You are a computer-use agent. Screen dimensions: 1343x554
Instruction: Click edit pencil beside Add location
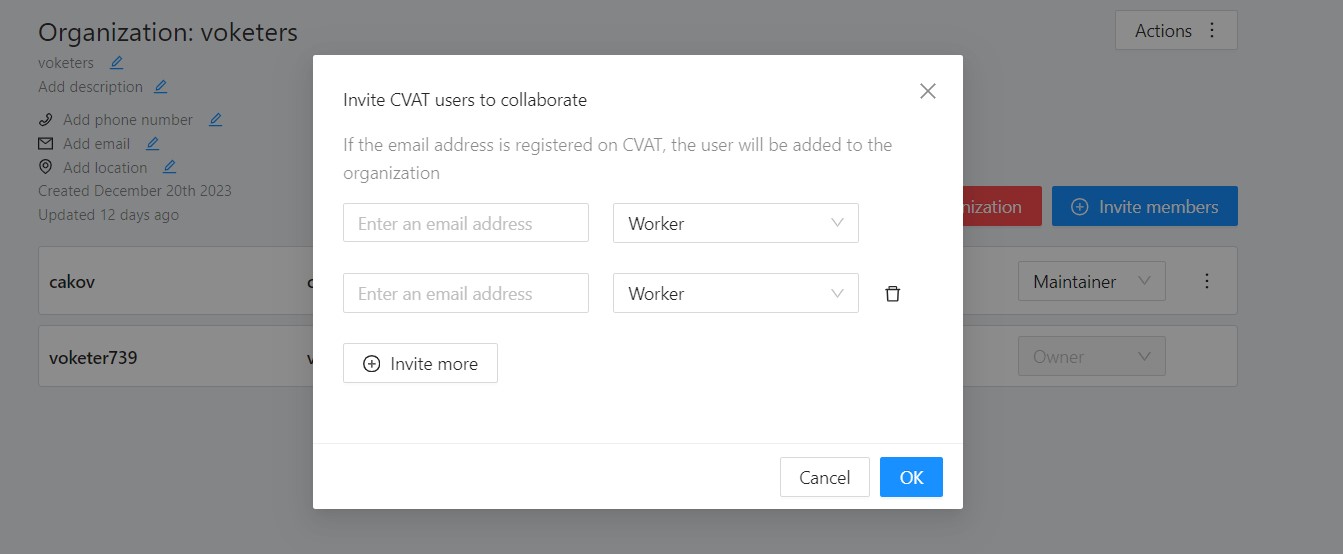(169, 168)
